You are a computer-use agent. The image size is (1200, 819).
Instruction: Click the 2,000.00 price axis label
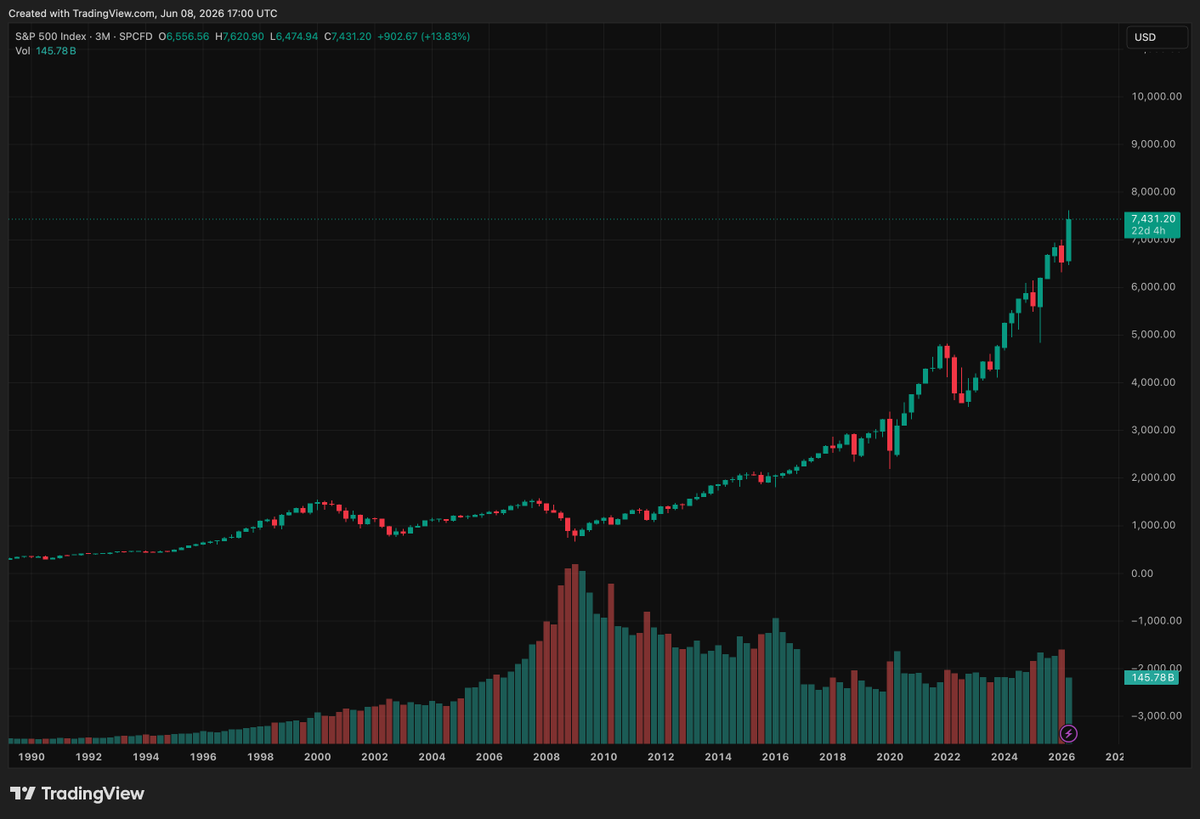pyautogui.click(x=1155, y=478)
